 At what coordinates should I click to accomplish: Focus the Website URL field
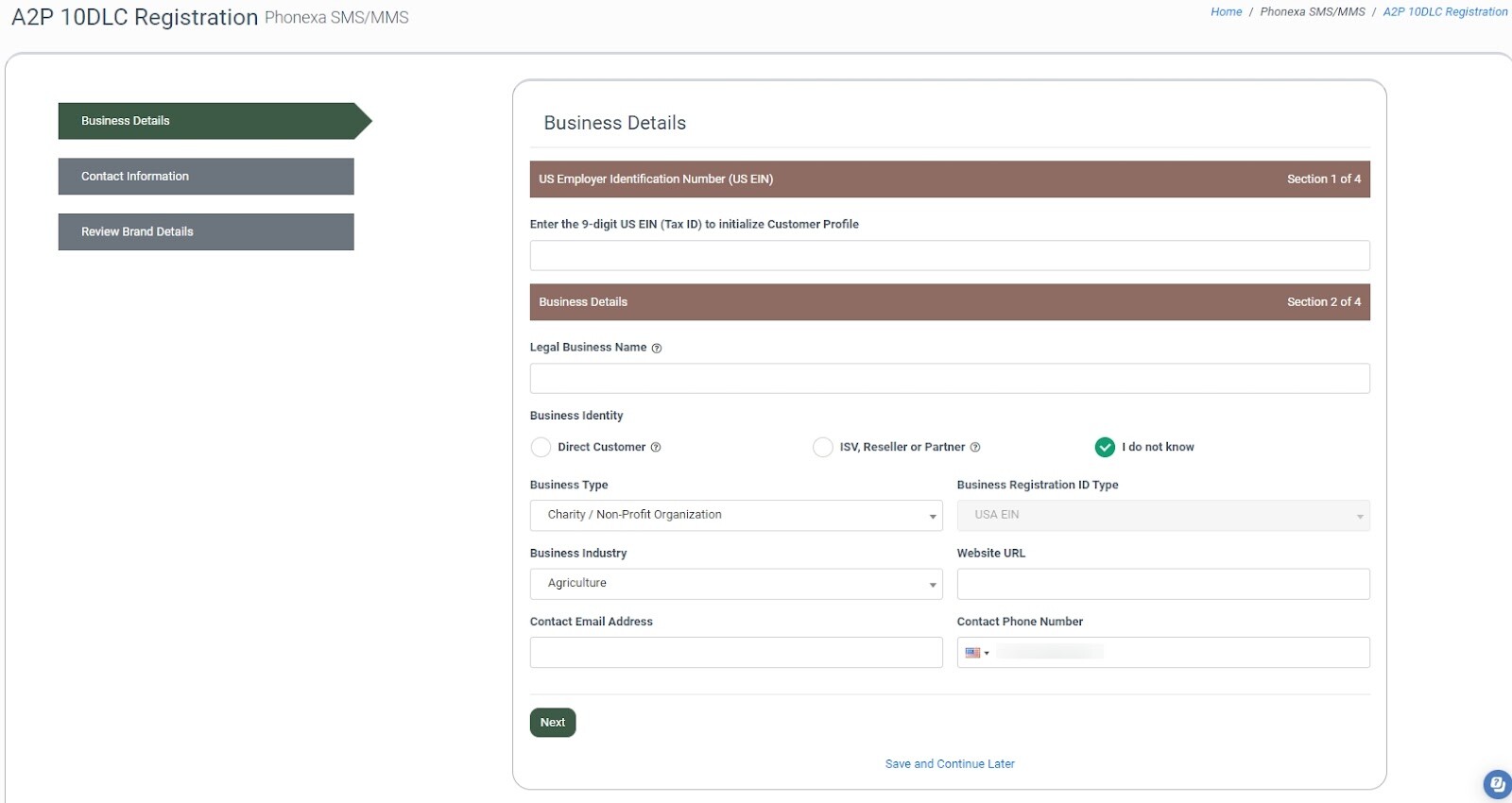pos(1163,584)
